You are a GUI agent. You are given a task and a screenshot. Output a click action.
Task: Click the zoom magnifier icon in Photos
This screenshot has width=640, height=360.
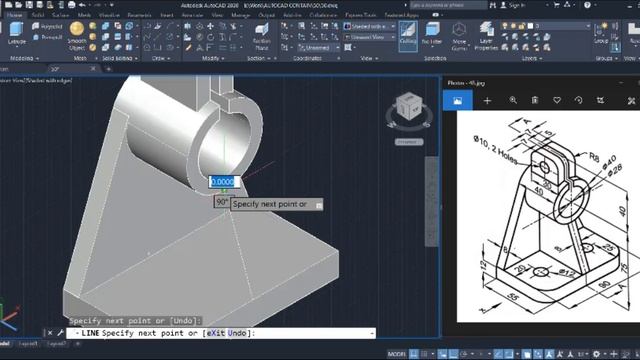pos(513,100)
